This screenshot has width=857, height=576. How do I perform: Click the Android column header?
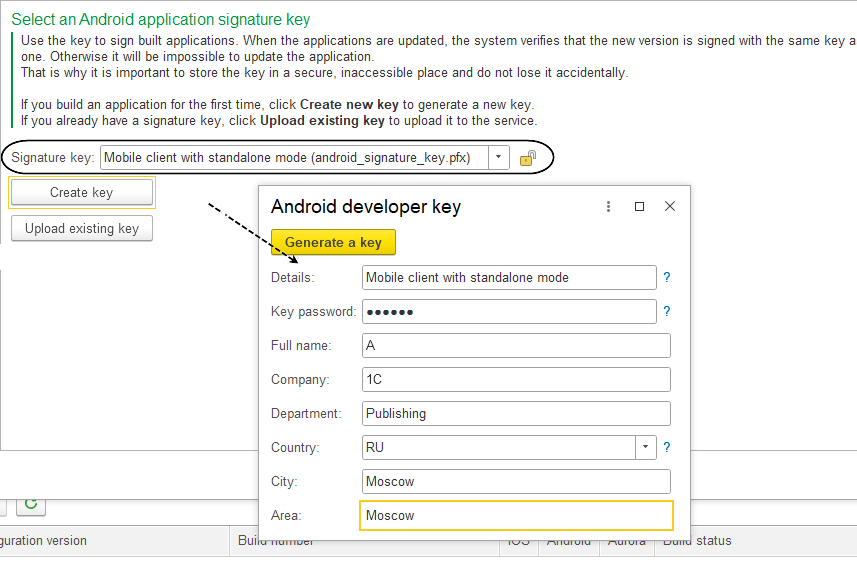[568, 541]
